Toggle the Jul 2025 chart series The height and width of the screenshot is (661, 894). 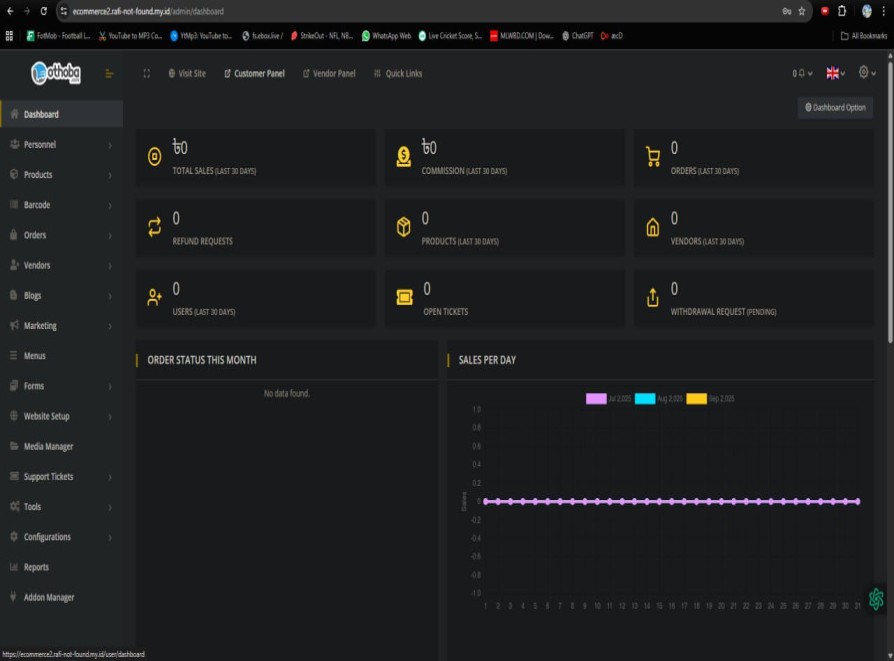596,399
